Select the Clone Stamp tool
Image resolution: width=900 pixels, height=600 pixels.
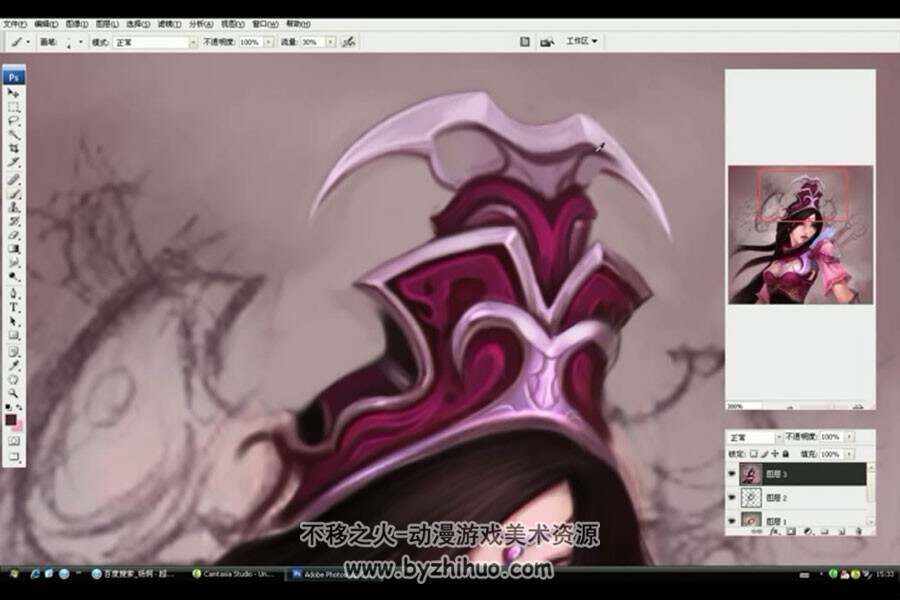pyautogui.click(x=13, y=207)
